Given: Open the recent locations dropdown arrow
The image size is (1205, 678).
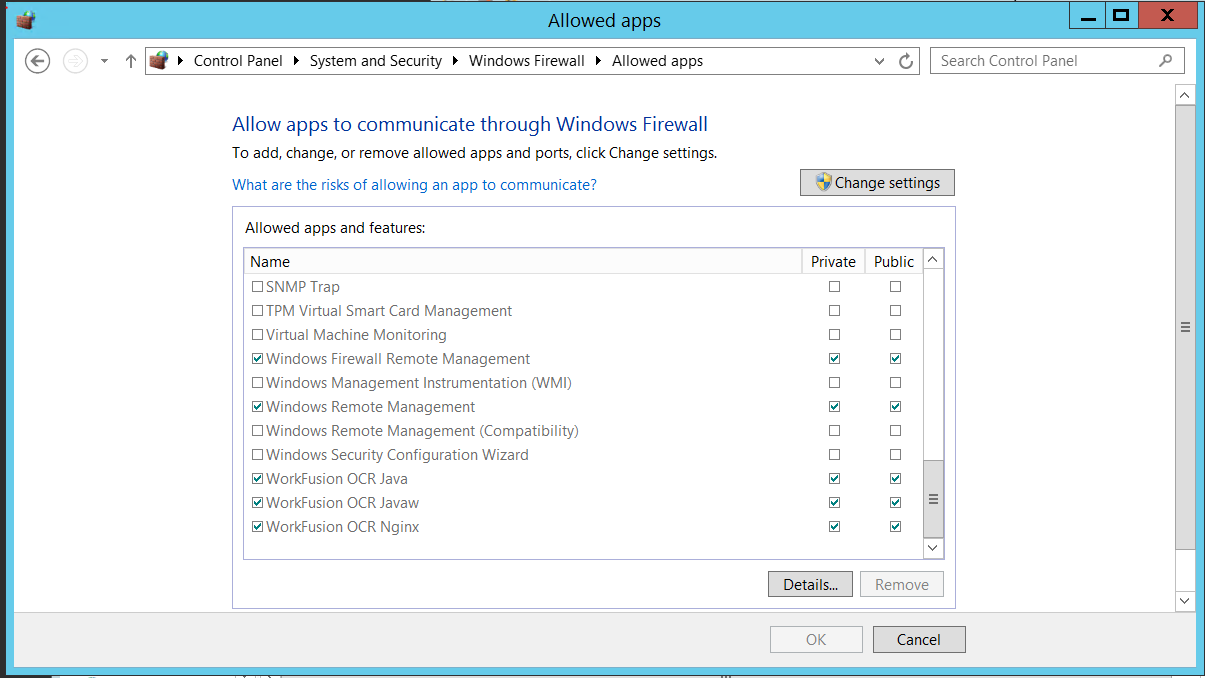Looking at the screenshot, I should (104, 61).
